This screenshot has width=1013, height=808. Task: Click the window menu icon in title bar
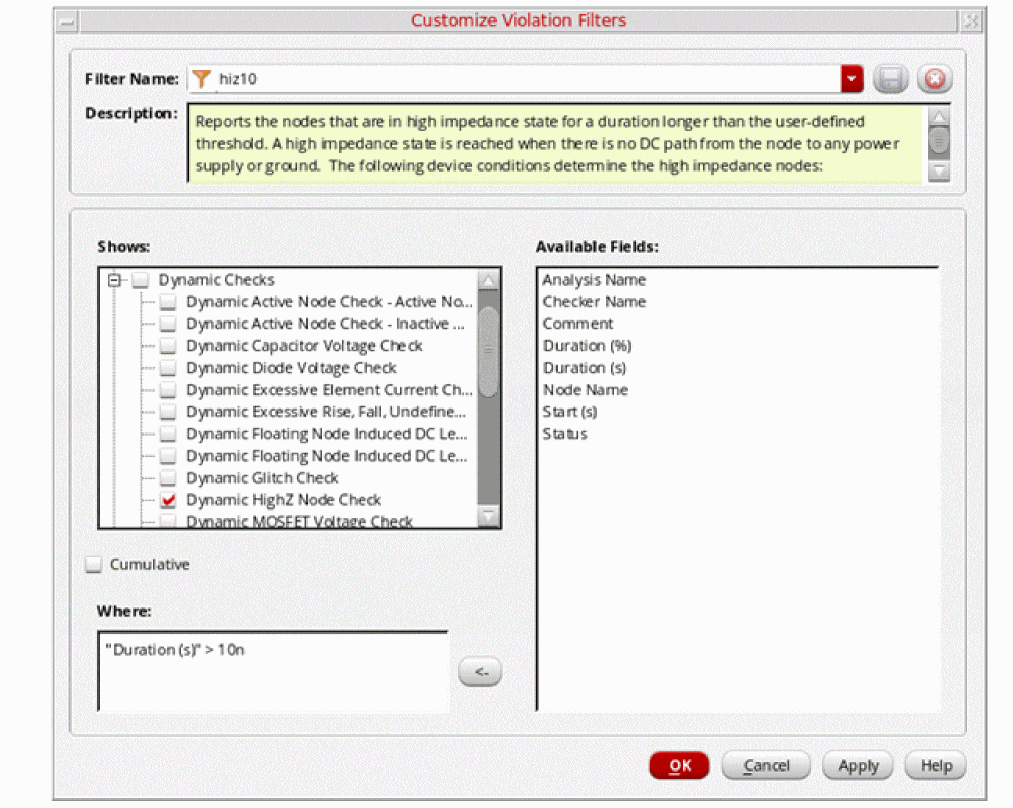[x=67, y=21]
